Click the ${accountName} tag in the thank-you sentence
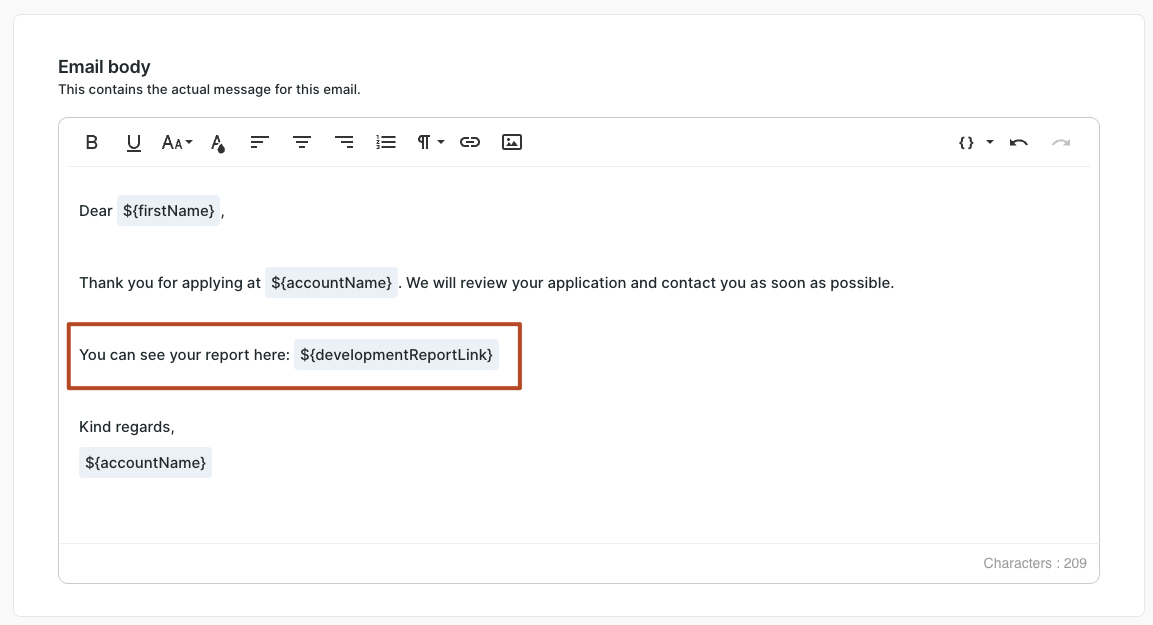Viewport: 1153px width, 625px height. [x=331, y=283]
